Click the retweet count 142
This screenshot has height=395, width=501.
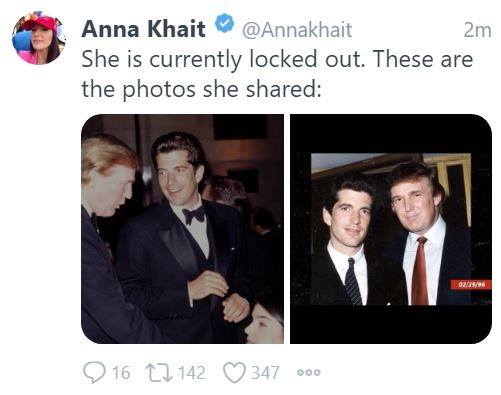192,372
